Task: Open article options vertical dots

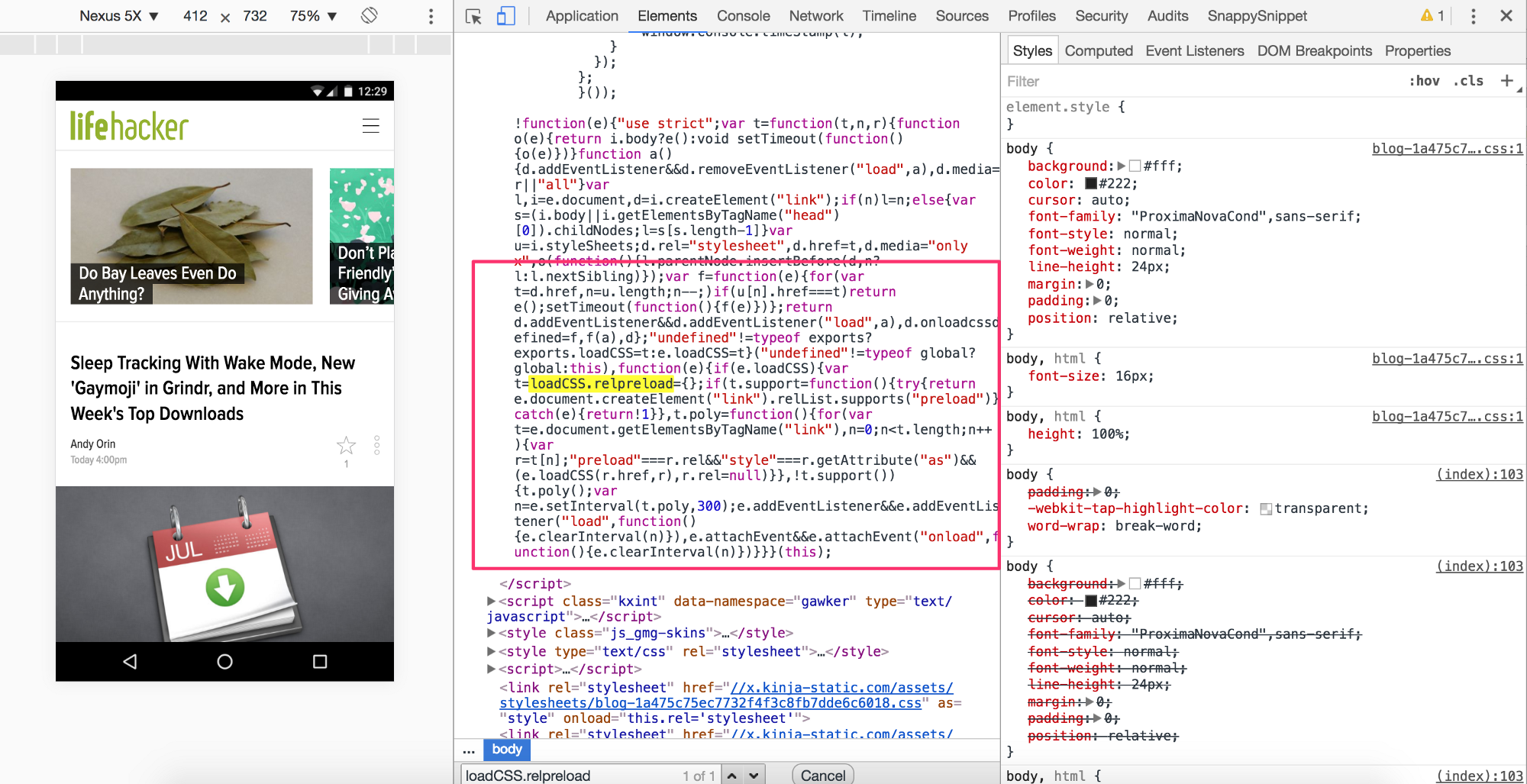Action: [x=377, y=445]
